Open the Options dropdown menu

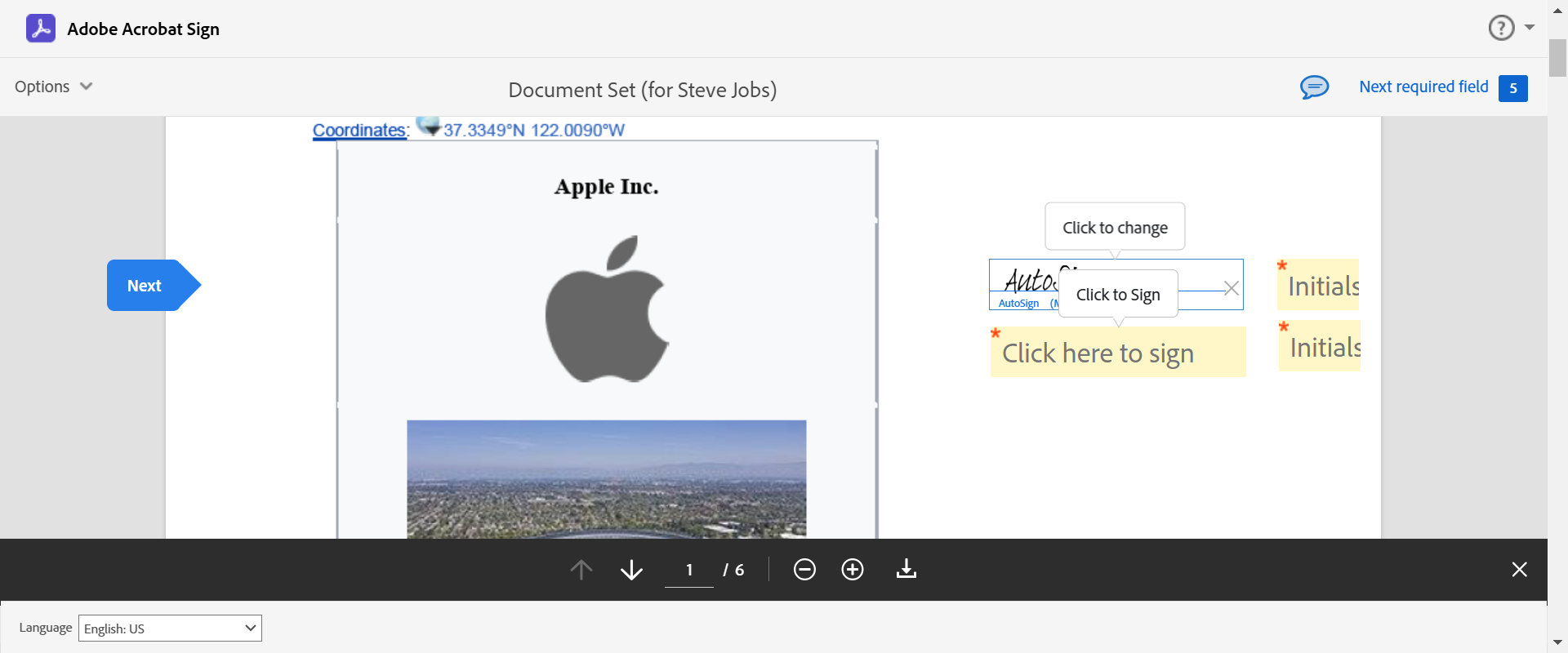(54, 87)
